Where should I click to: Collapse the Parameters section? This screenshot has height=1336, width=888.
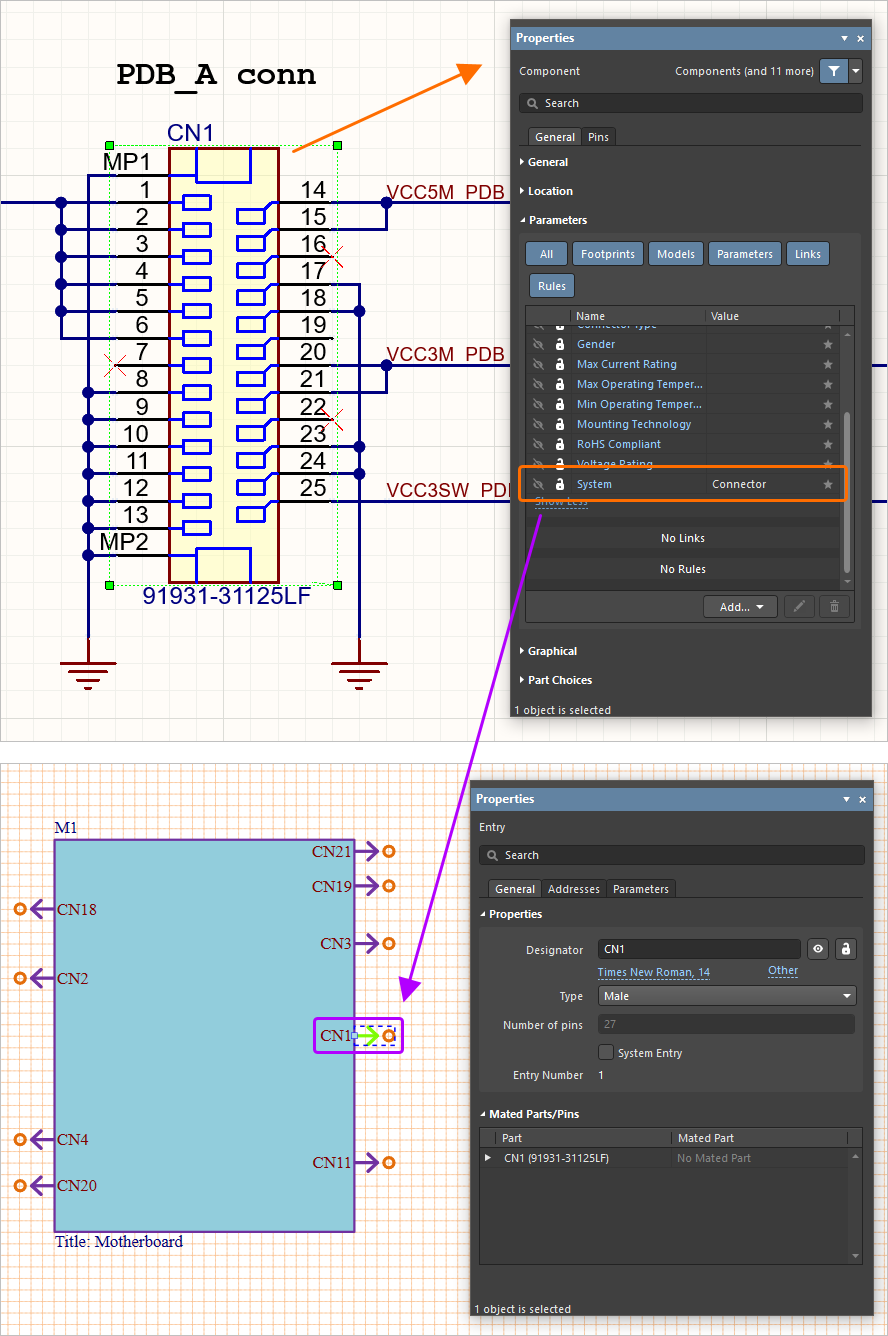click(553, 220)
